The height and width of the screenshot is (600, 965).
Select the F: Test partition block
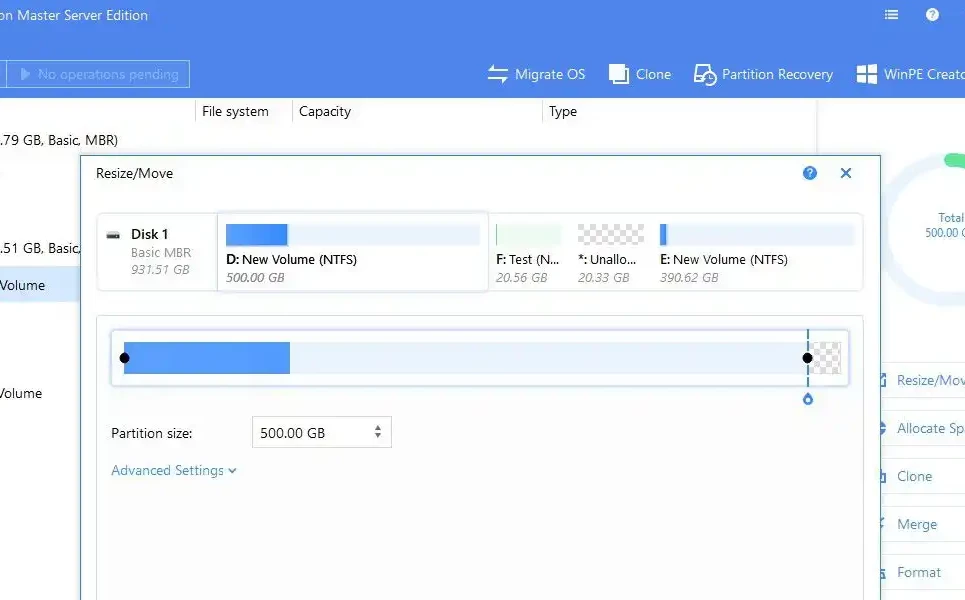pos(528,253)
